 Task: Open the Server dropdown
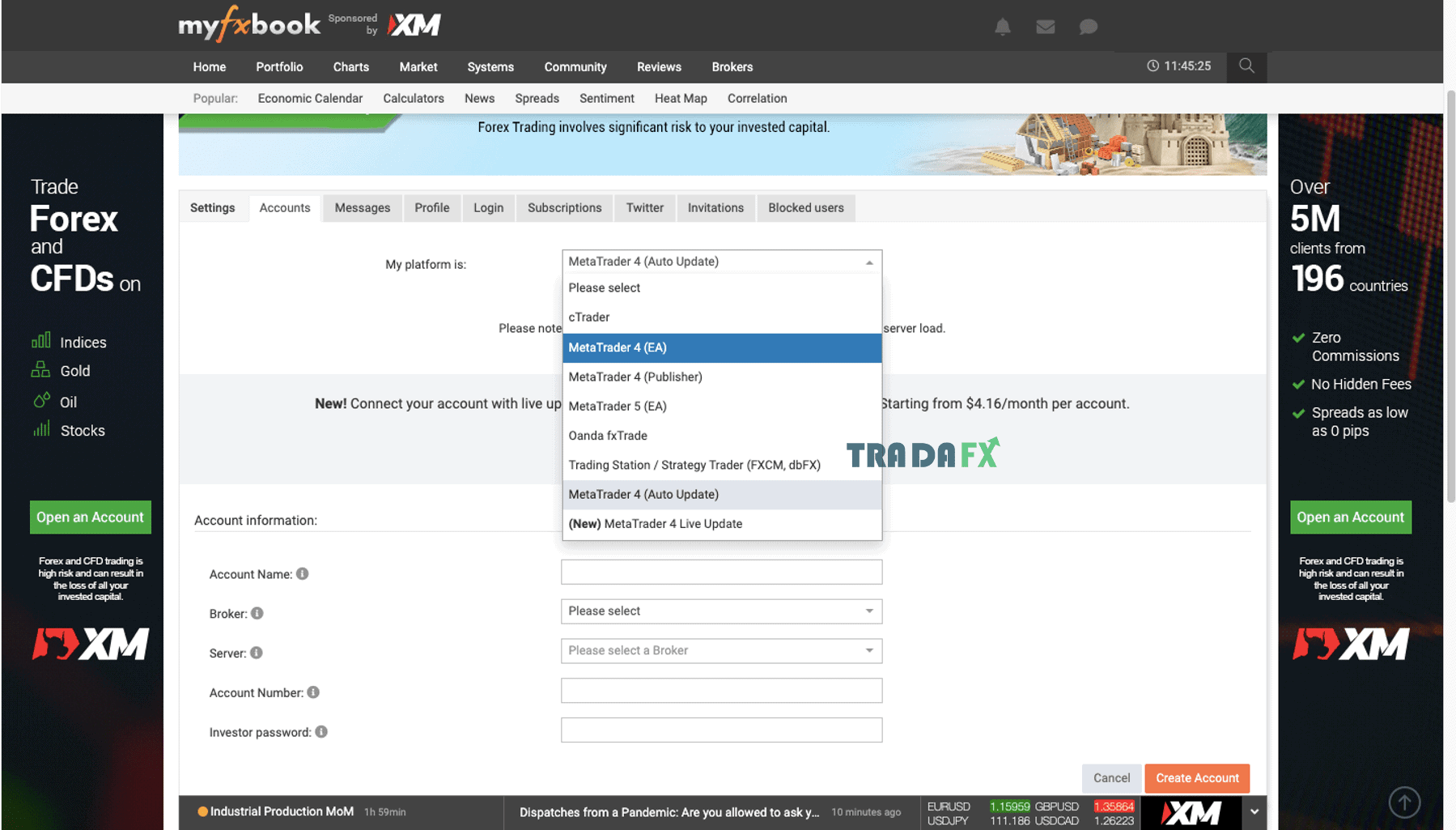[721, 650]
